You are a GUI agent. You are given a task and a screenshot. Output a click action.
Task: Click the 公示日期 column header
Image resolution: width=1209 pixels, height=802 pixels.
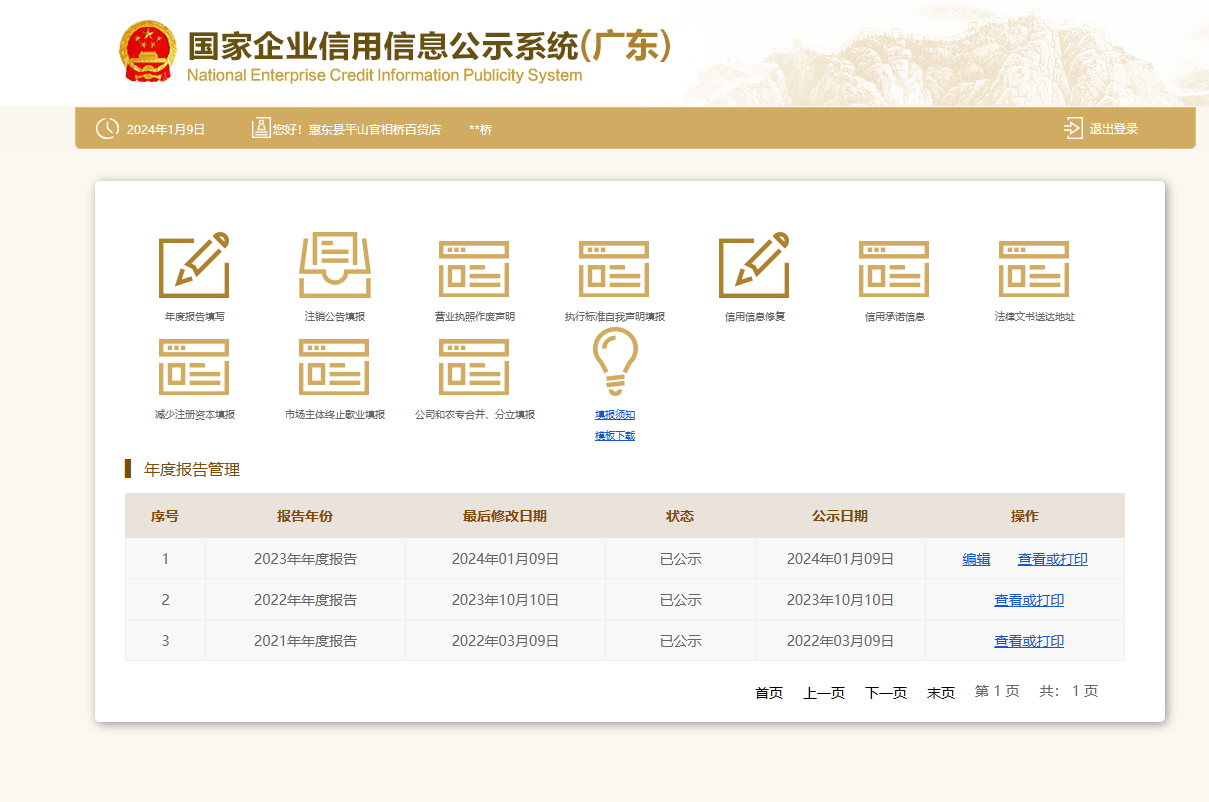coord(840,516)
